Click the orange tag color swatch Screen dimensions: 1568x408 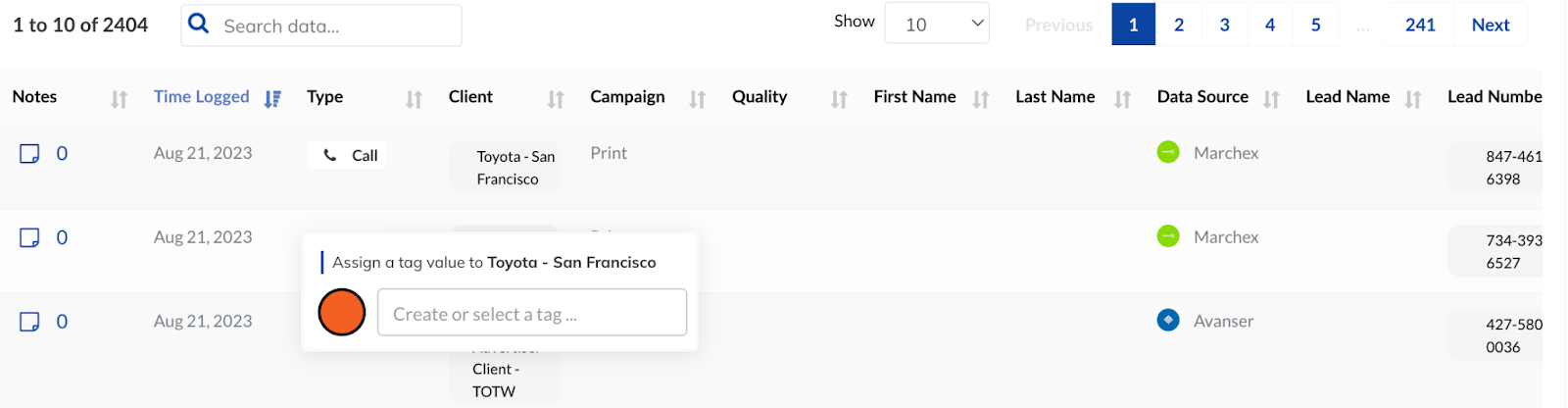[342, 313]
